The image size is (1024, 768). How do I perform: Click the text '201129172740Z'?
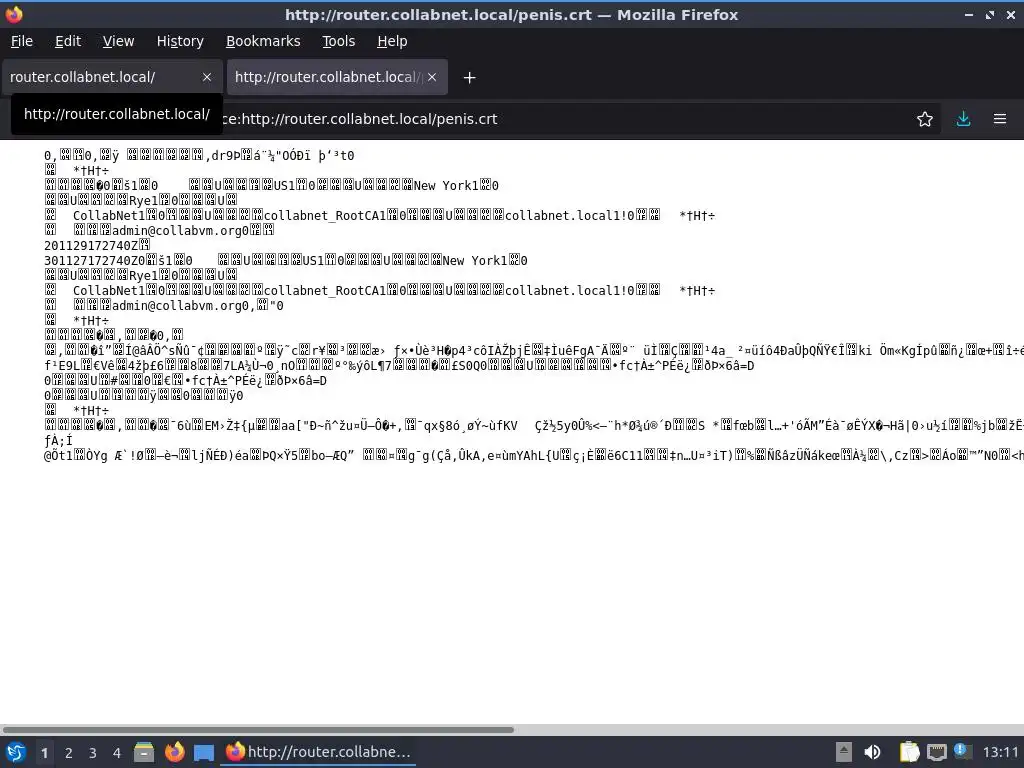[x=91, y=246]
